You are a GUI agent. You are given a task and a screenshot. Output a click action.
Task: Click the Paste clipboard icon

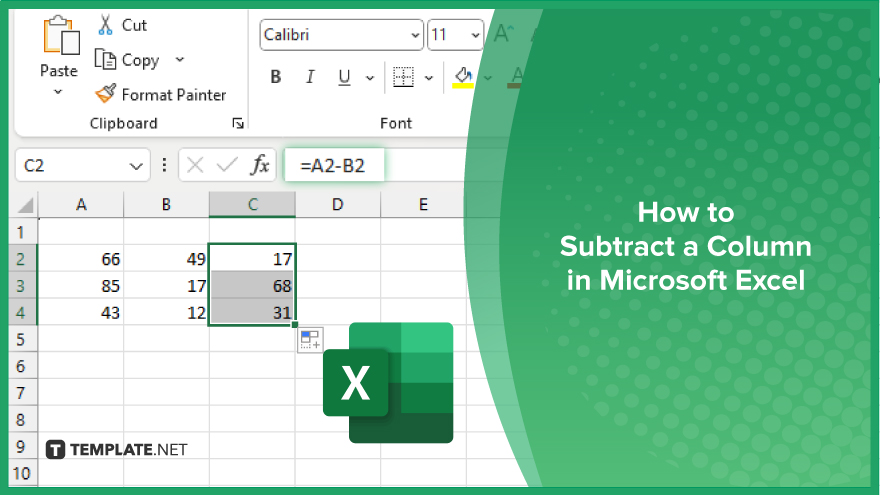(x=61, y=35)
